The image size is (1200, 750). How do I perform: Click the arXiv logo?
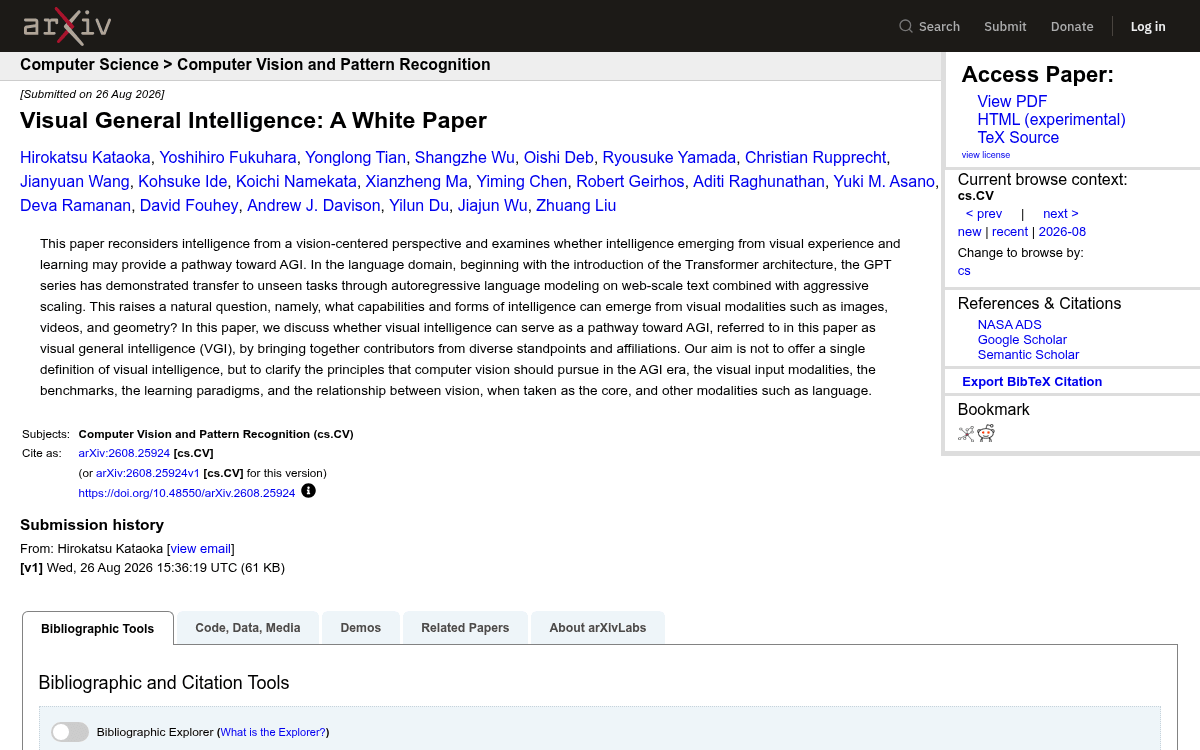(67, 26)
